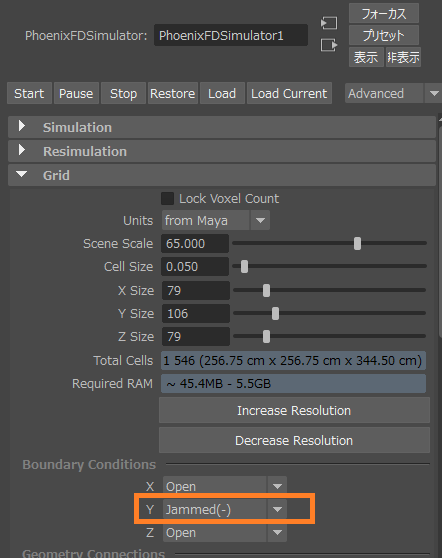
Task: Click the Y Size value field
Action: tap(196, 314)
